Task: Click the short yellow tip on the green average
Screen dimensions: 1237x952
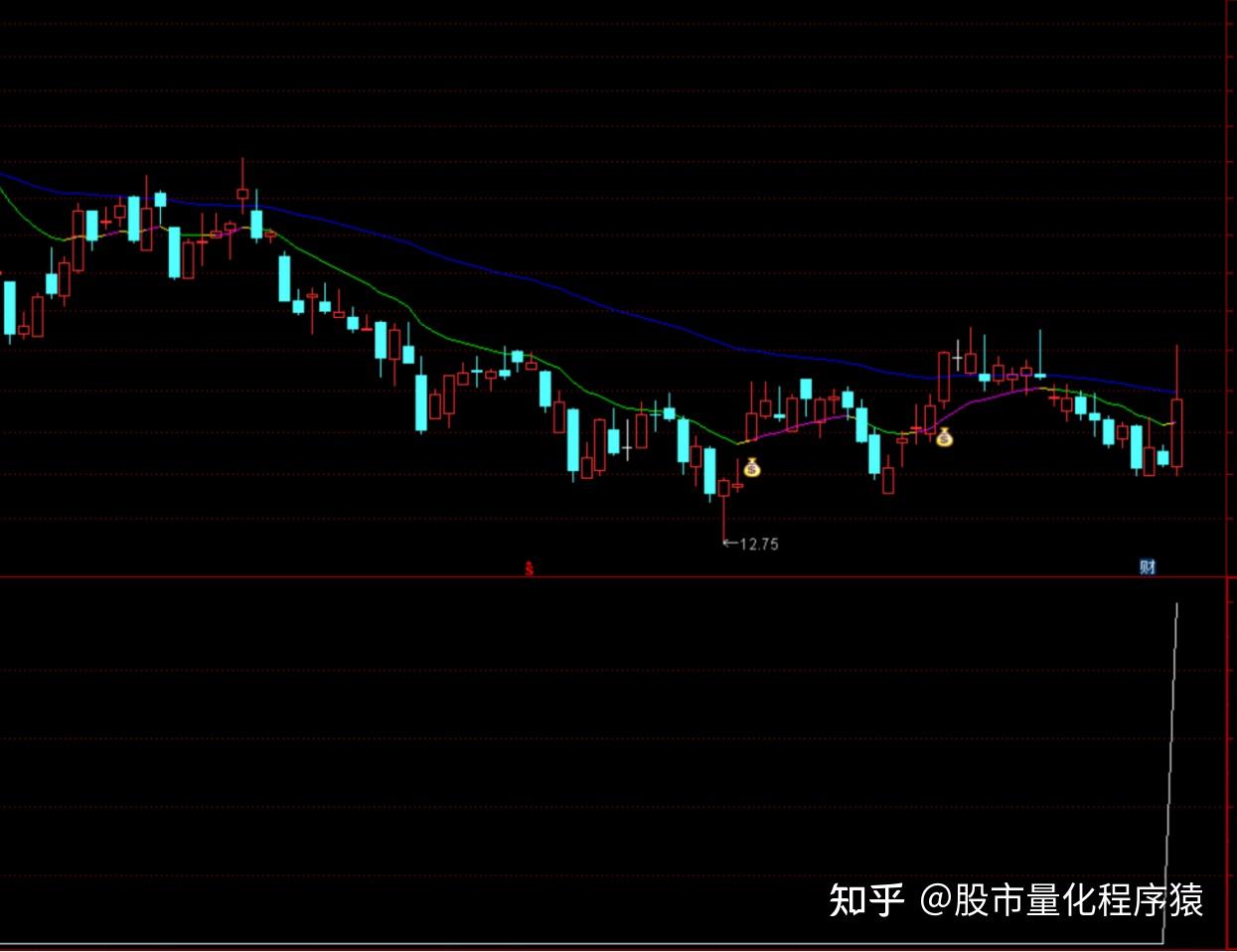Action: click(1169, 424)
